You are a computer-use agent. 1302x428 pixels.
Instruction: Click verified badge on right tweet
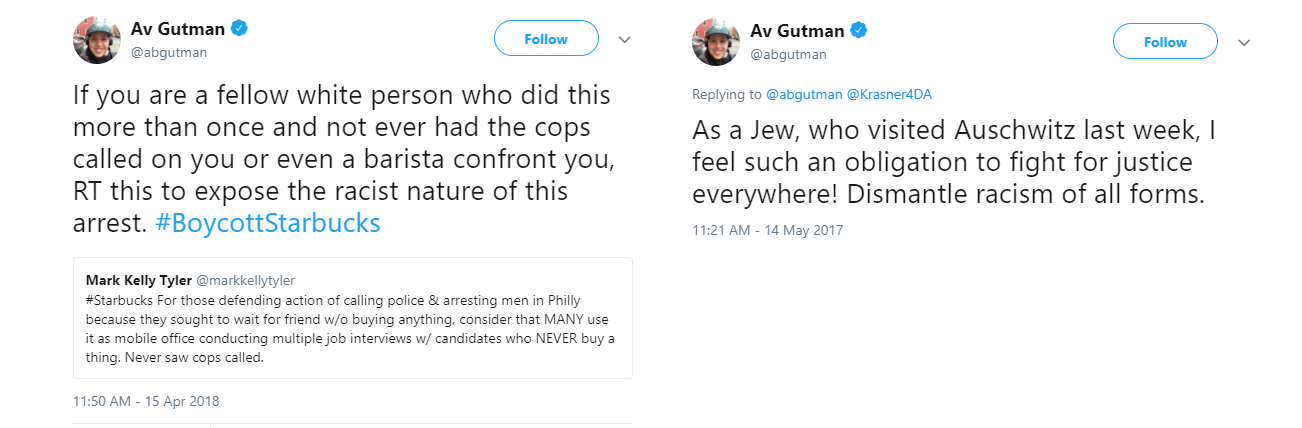click(x=859, y=29)
